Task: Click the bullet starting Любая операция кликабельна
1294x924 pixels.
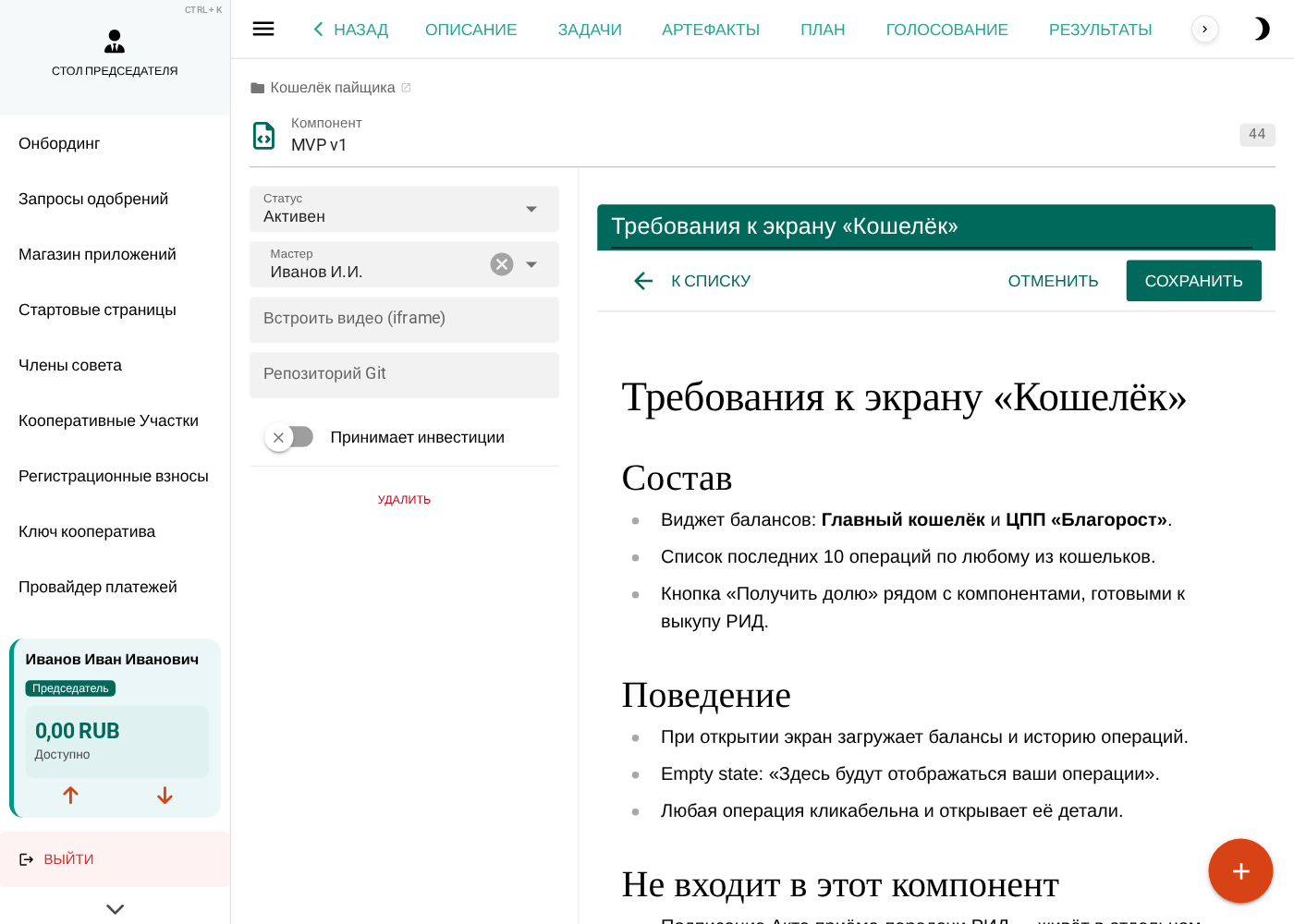Action: 892,810
